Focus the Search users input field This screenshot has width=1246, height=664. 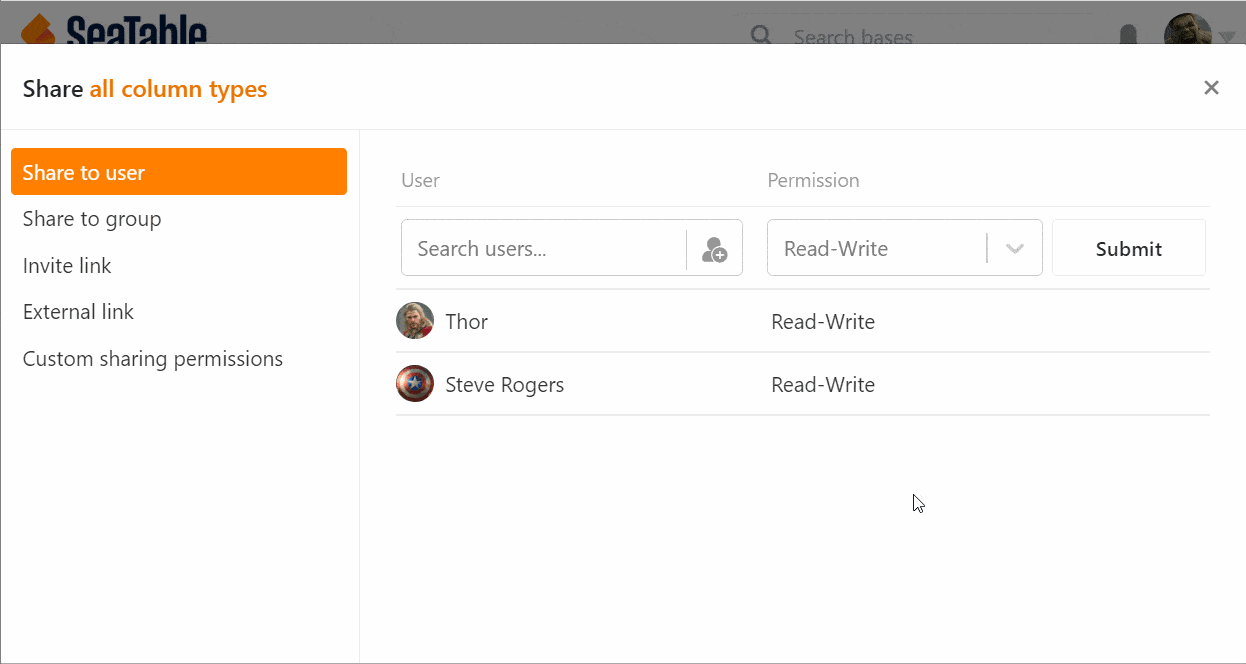point(545,249)
